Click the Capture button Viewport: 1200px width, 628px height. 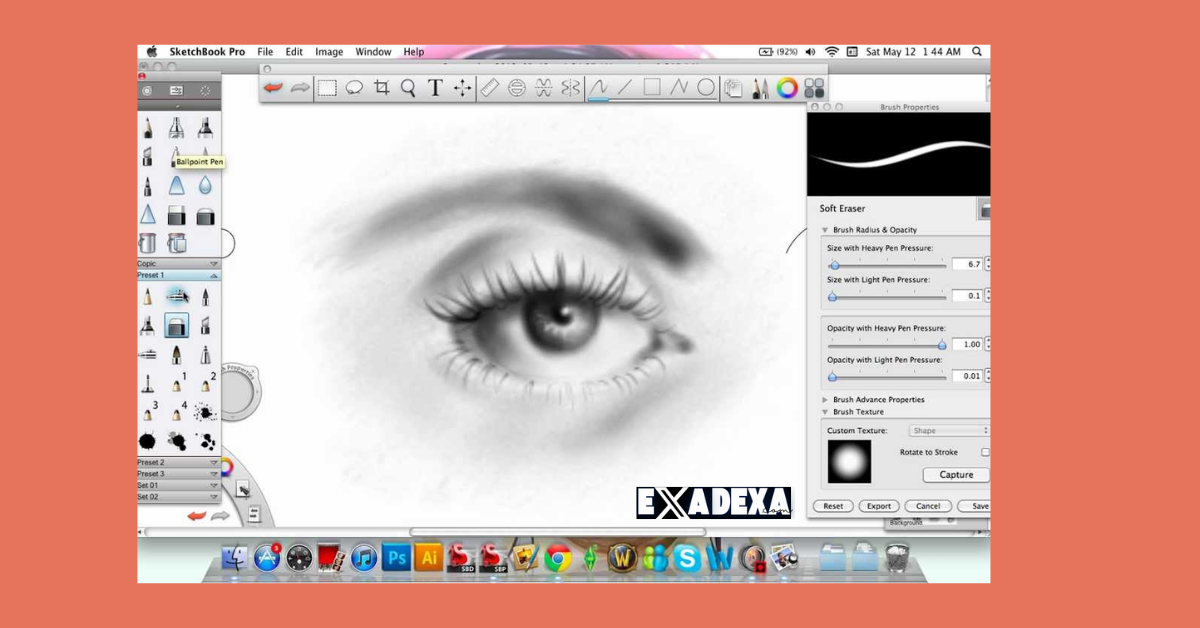(955, 474)
